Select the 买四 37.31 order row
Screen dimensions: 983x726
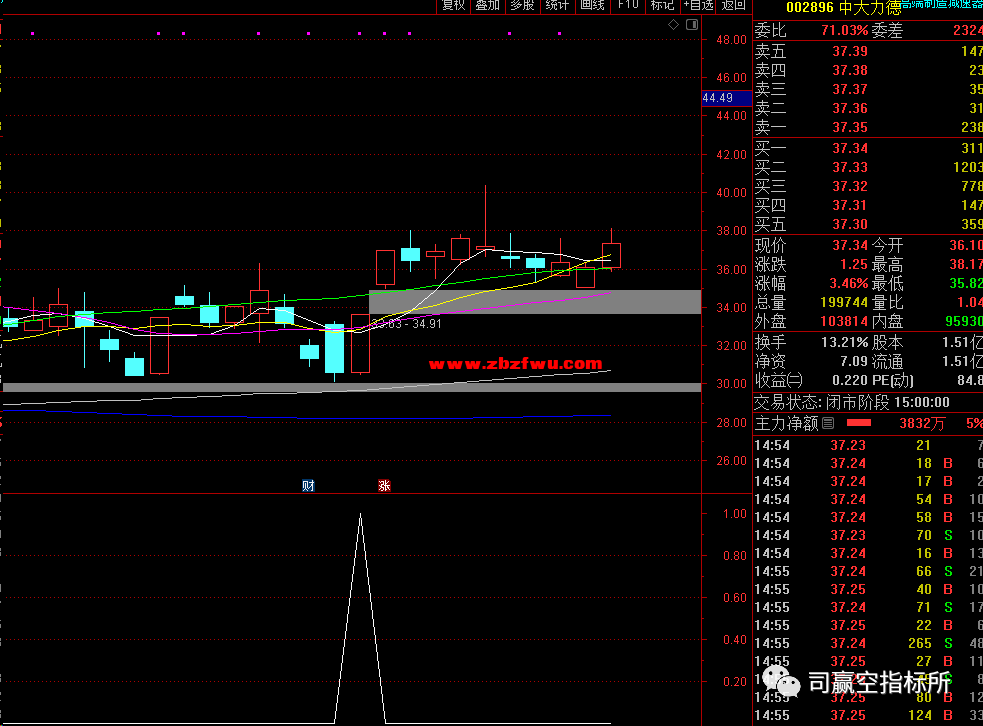tap(868, 205)
